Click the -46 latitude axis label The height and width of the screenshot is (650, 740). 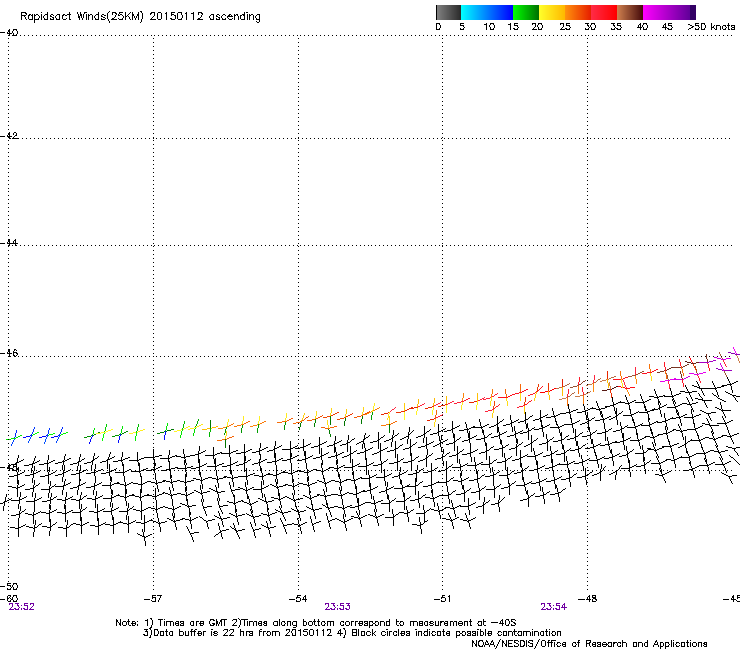9,354
